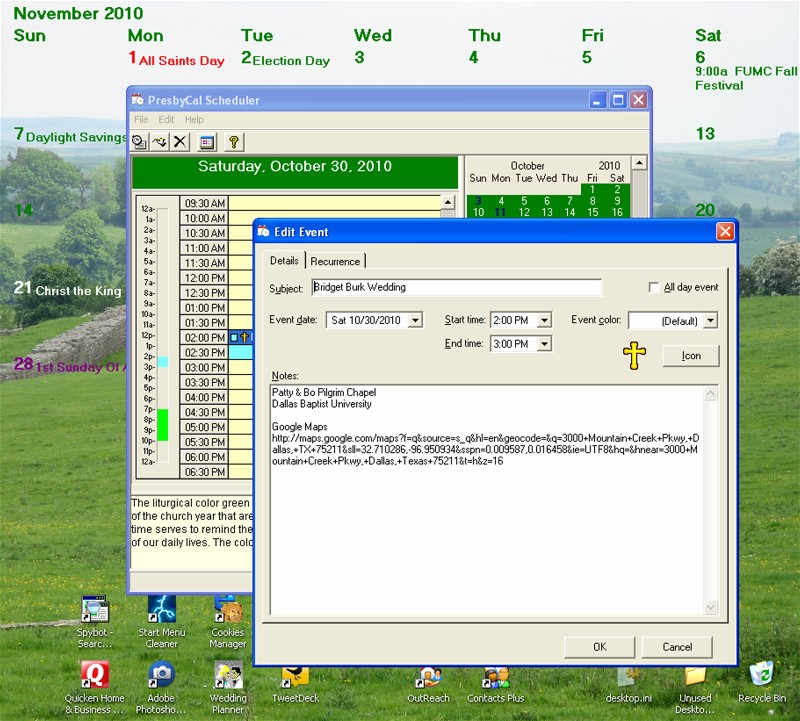Open the End time dropdown
Viewport: 800px width, 721px height.
[x=544, y=344]
